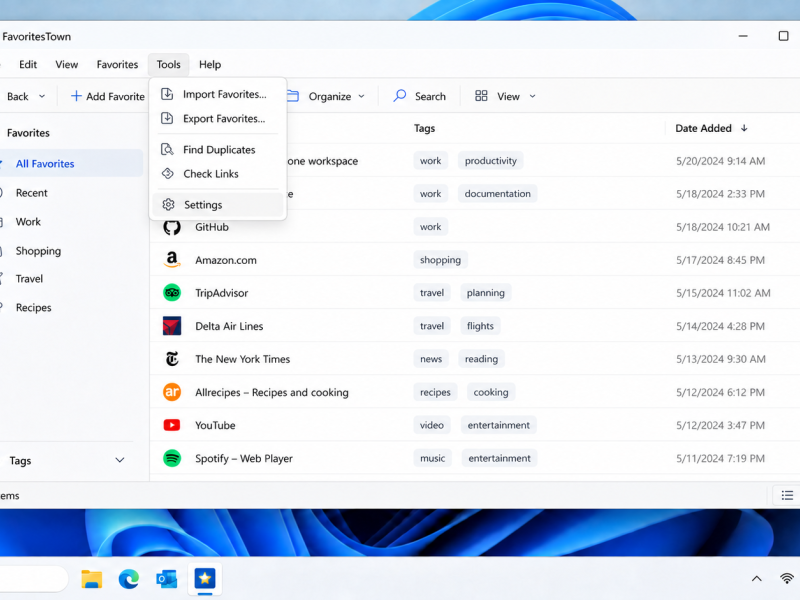Toggle Date Added sort arrow
800x600 pixels.
[744, 128]
